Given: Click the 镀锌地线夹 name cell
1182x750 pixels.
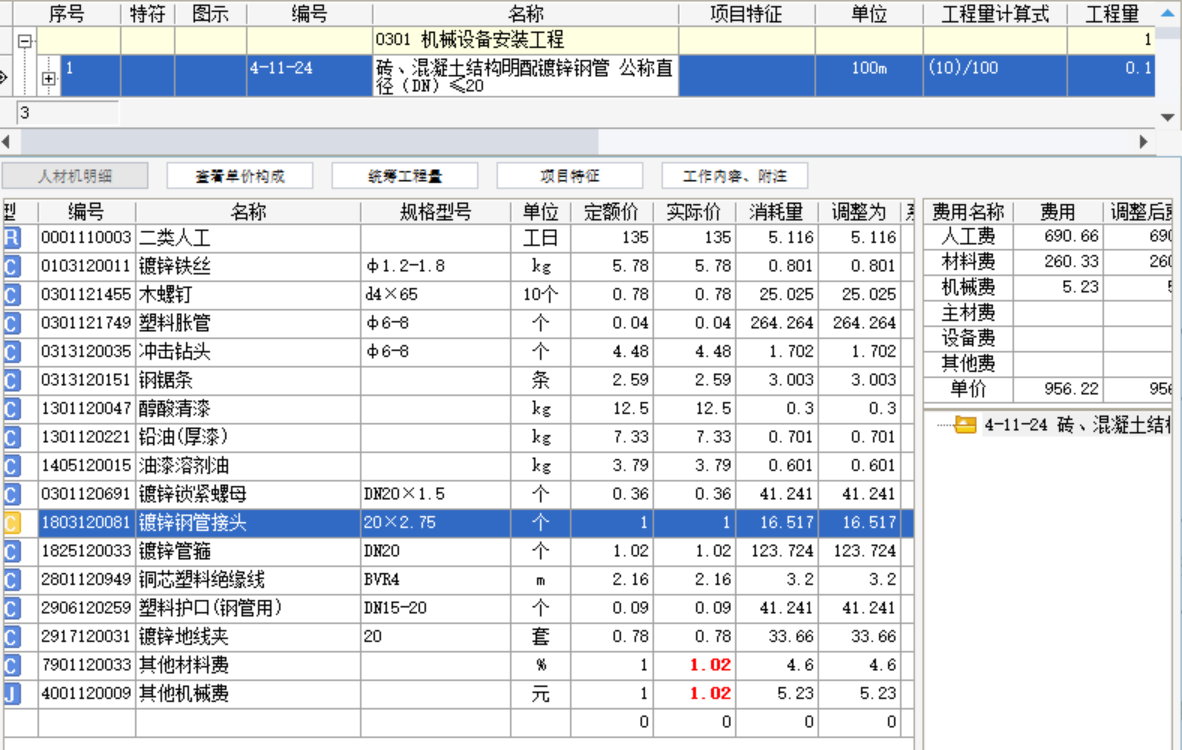Looking at the screenshot, I should (x=248, y=638).
